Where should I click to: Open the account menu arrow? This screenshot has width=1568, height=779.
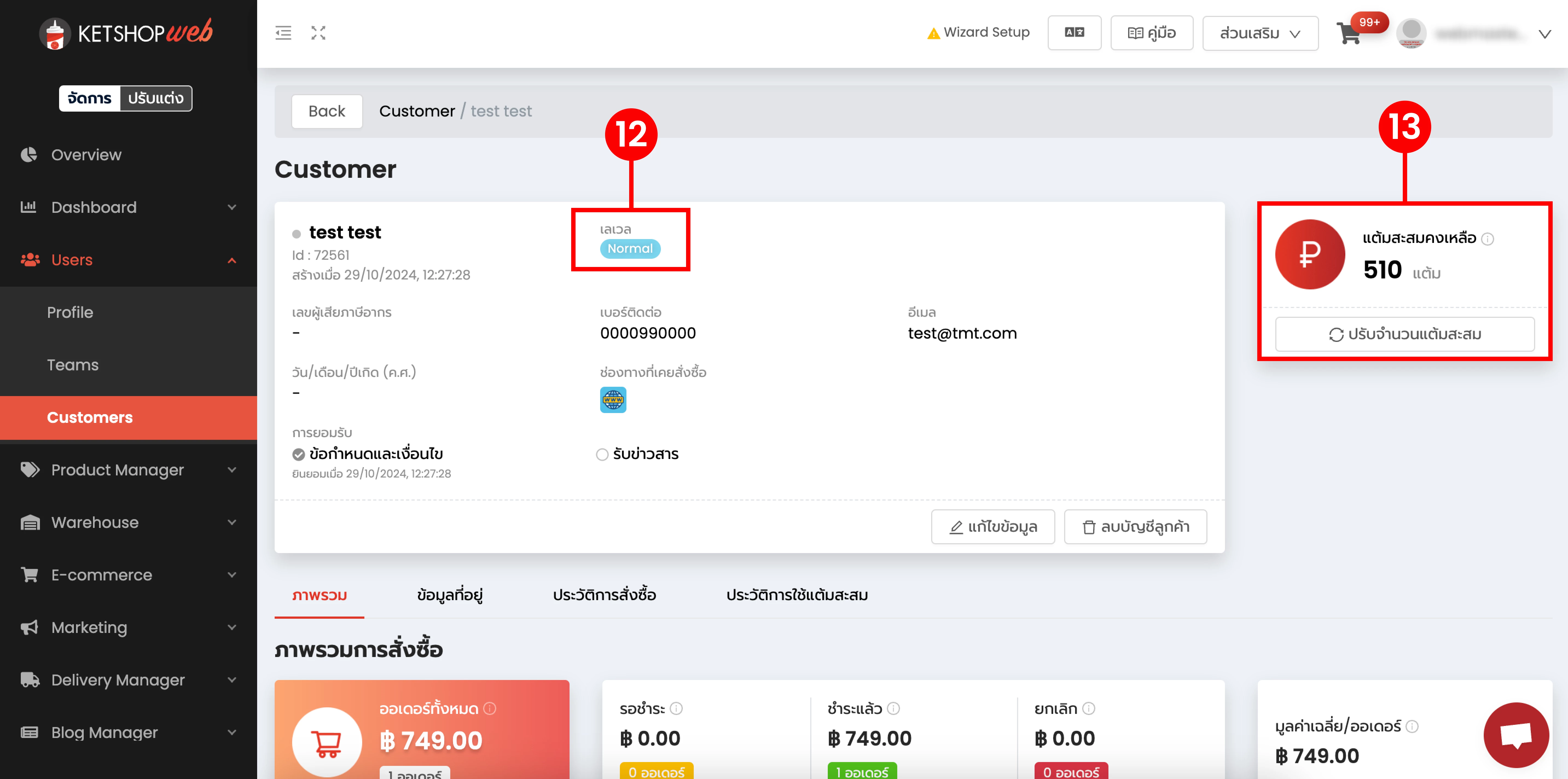click(1544, 34)
